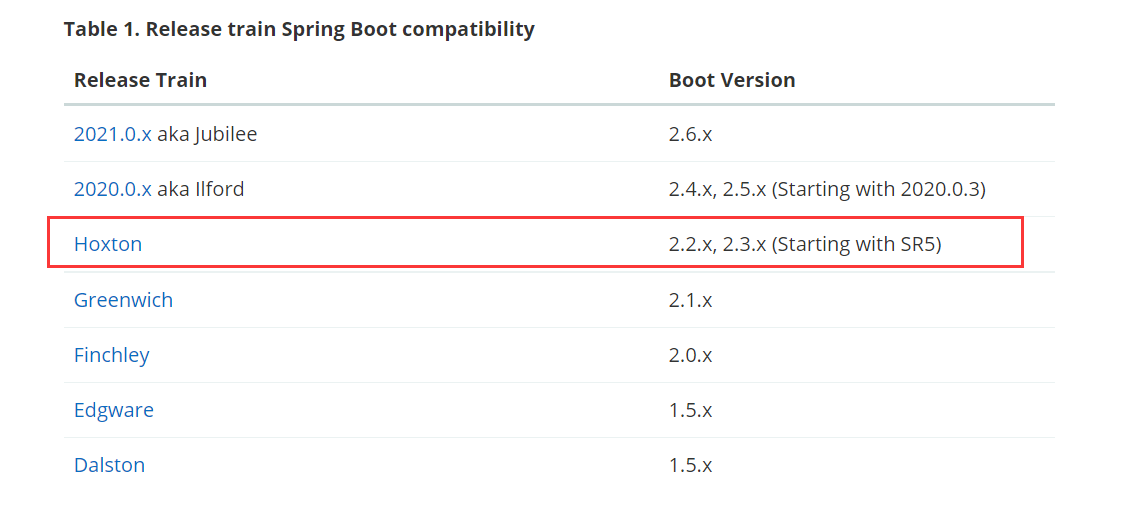Screen dimensions: 1148x522
Task: Click the 'aka Jubilee' text
Action: (207, 134)
